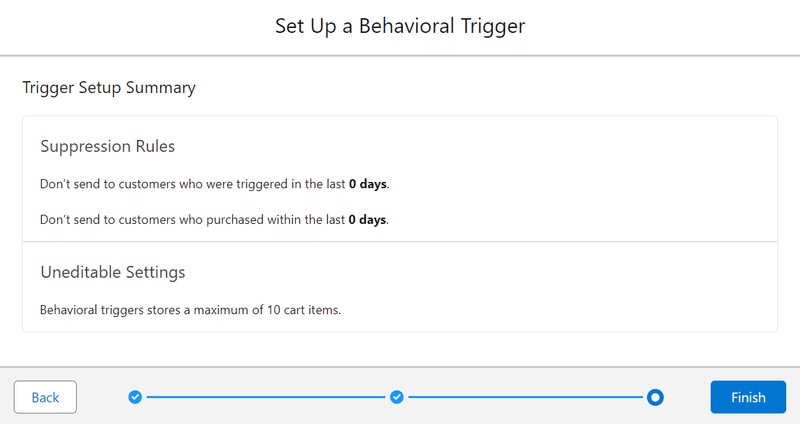The height and width of the screenshot is (424, 800).
Task: Click the Uneditable Settings heading
Action: [113, 272]
